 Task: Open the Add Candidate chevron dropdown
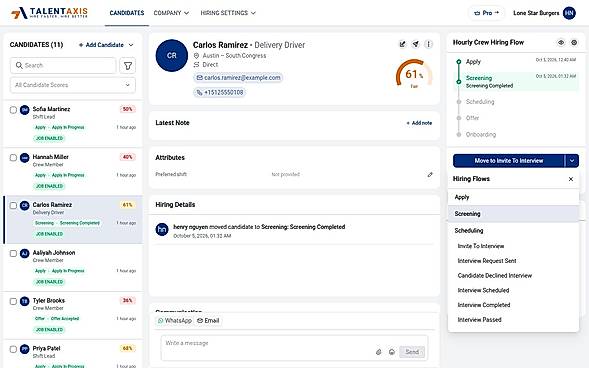click(131, 45)
